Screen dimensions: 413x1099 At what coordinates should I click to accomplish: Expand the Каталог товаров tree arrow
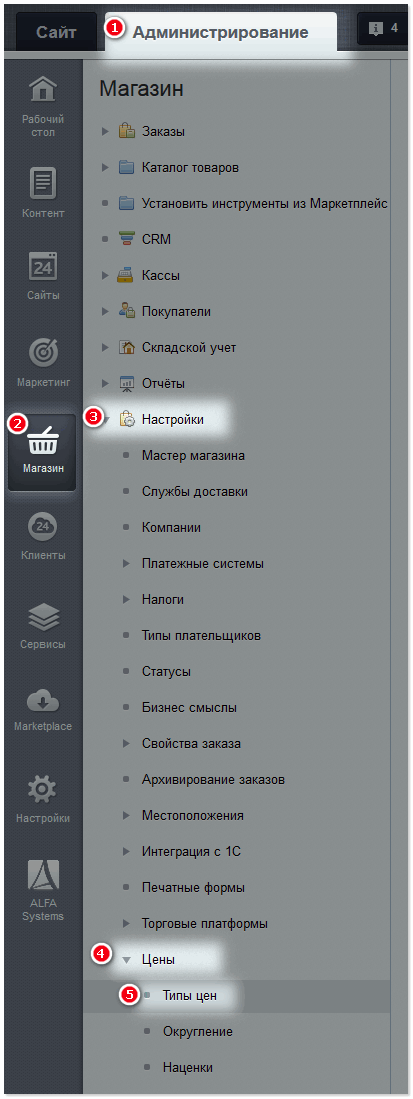[x=105, y=168]
